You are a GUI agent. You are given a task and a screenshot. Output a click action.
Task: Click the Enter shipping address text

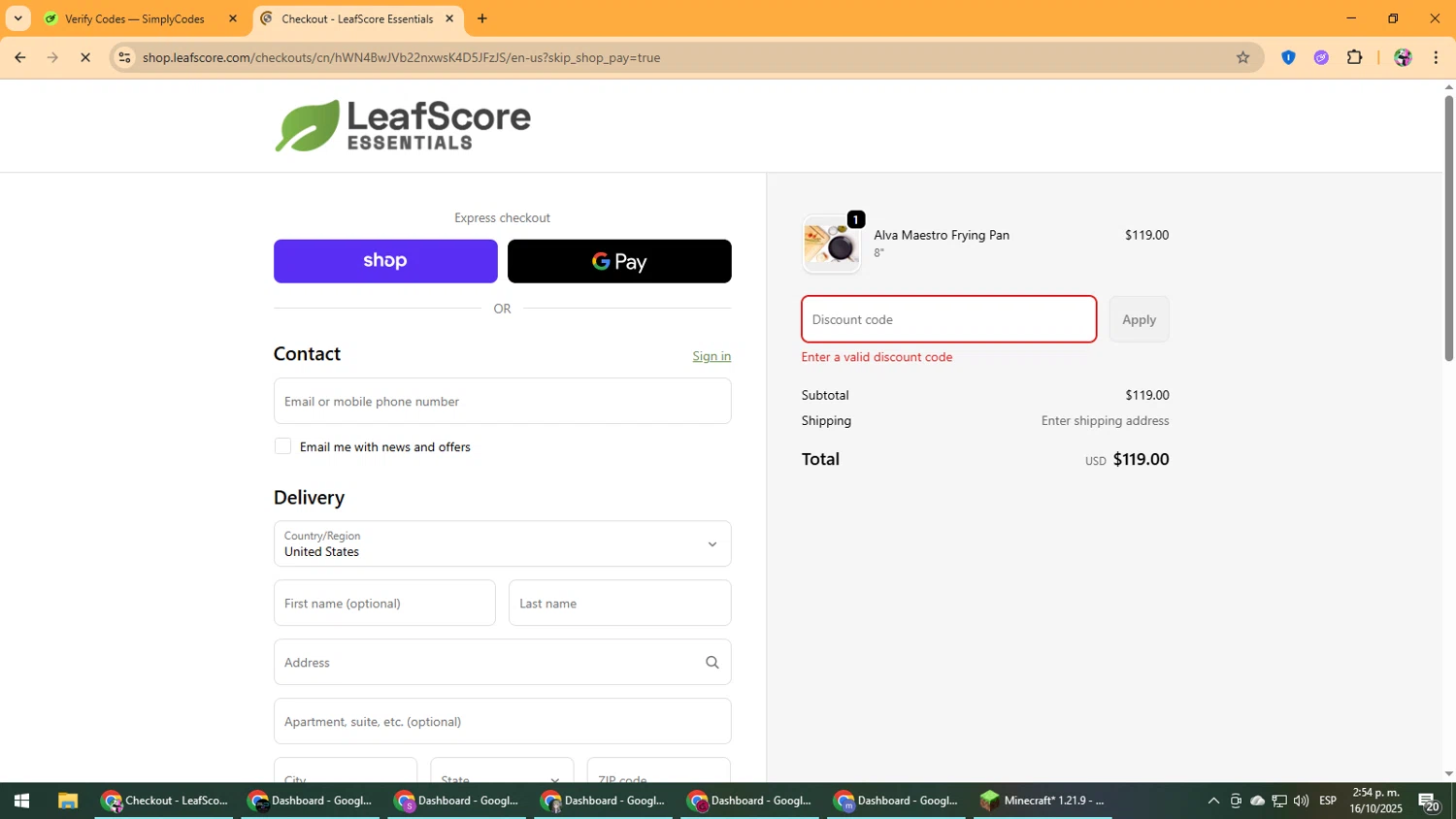(1105, 421)
